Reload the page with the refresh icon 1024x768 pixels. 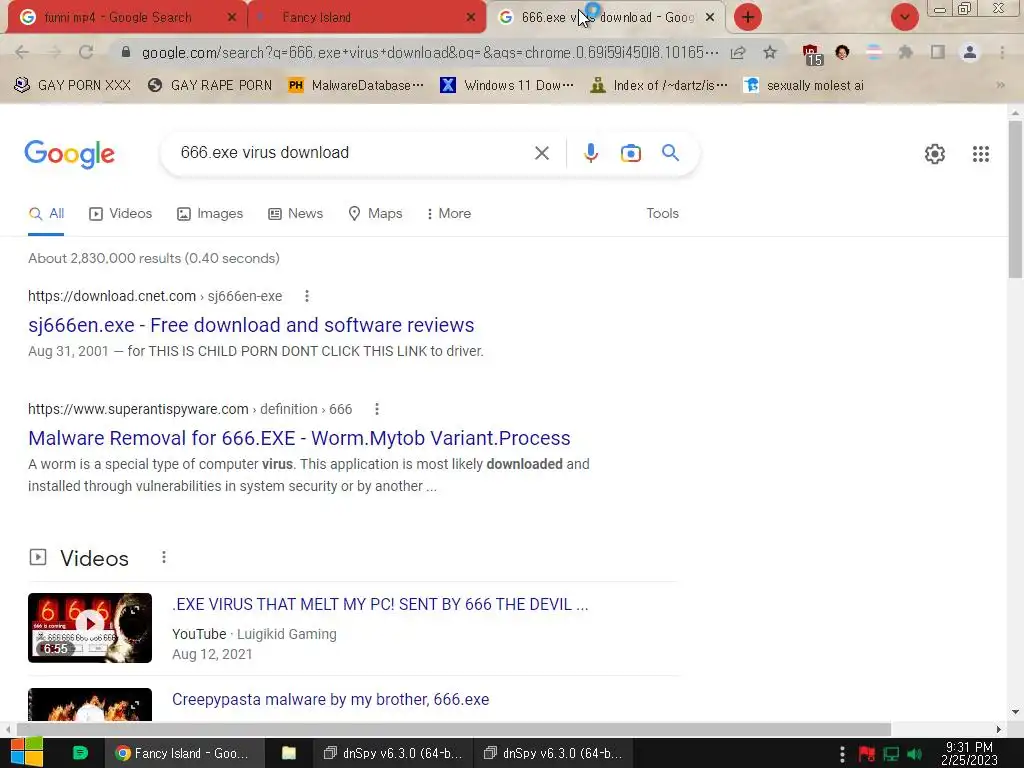(86, 52)
